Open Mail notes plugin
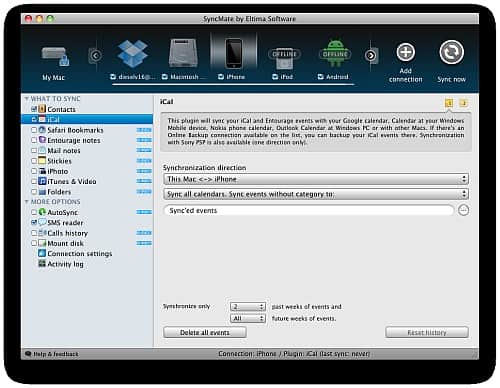500x388 pixels. click(64, 151)
